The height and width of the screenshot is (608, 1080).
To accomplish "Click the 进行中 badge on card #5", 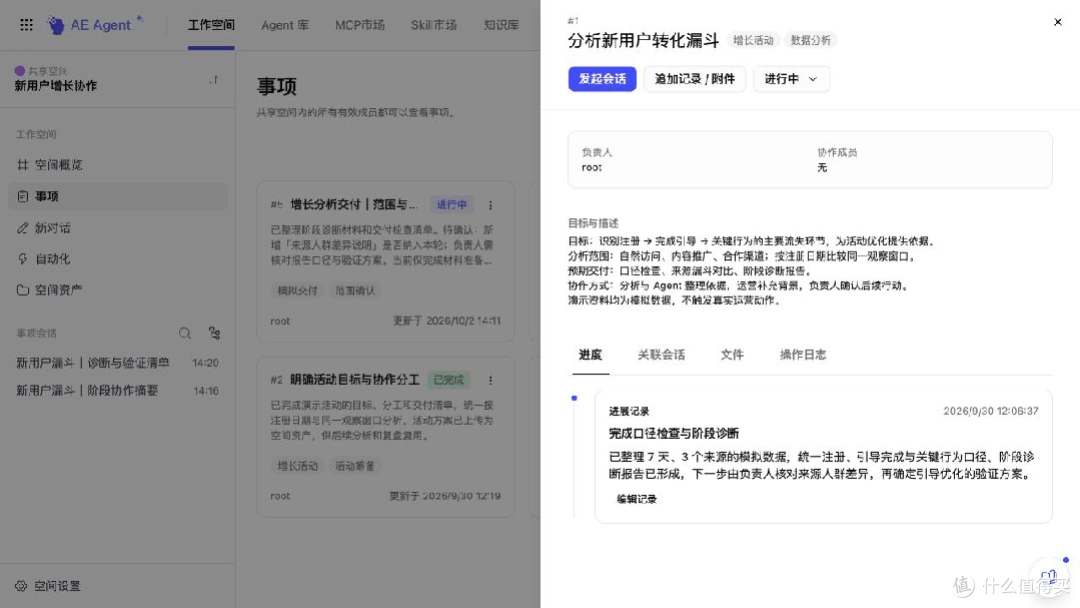I will [x=451, y=205].
